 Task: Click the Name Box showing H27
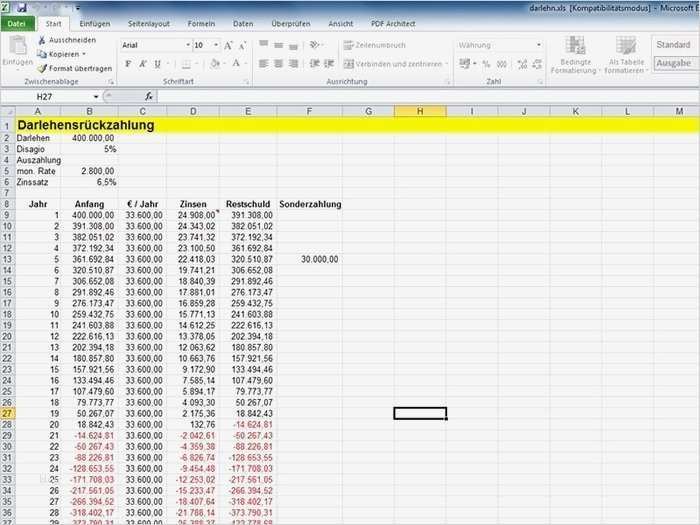(45, 96)
